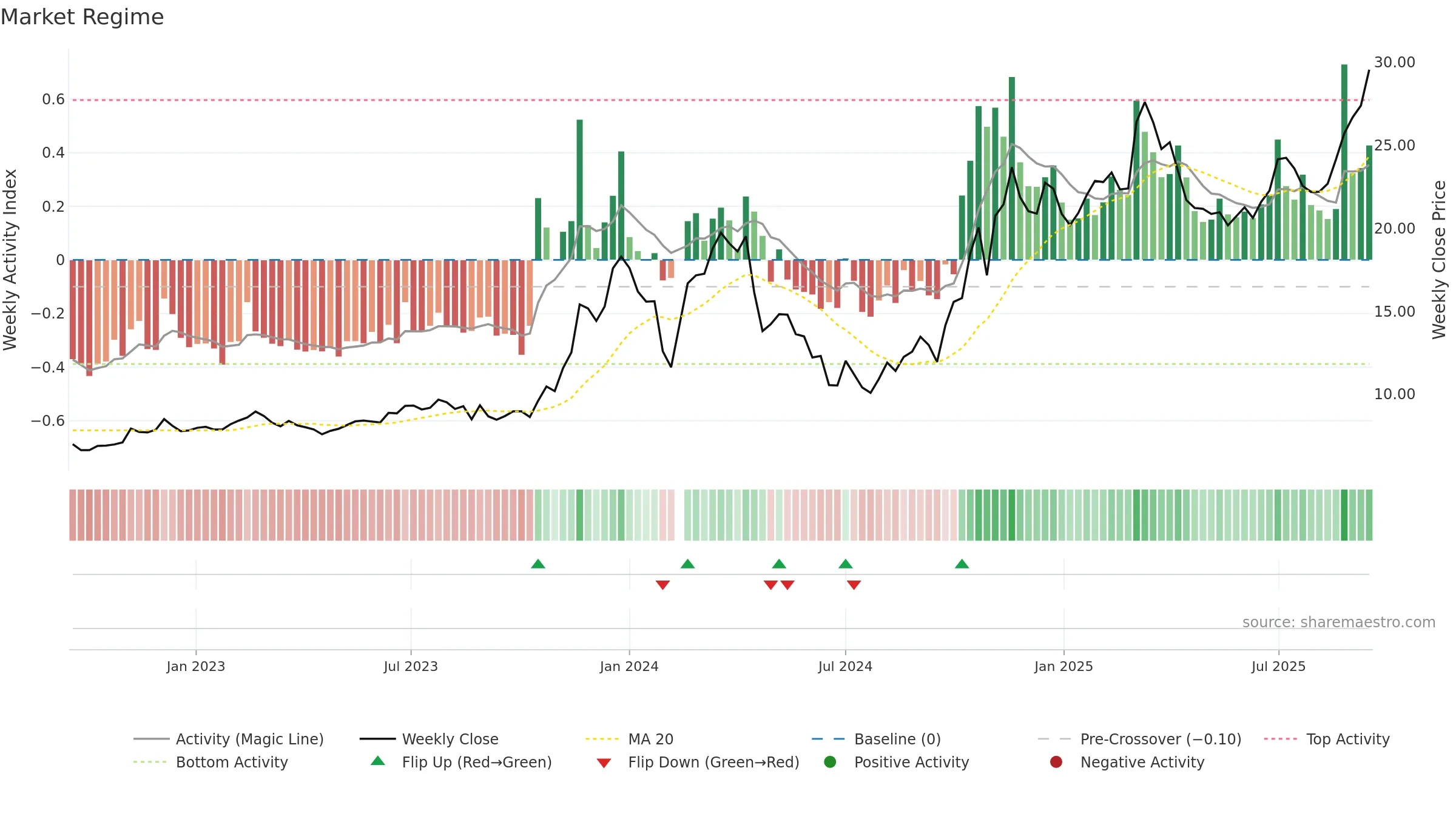Click the Jul 2025 x-axis label
This screenshot has height=819, width=1456.
coord(1278,667)
